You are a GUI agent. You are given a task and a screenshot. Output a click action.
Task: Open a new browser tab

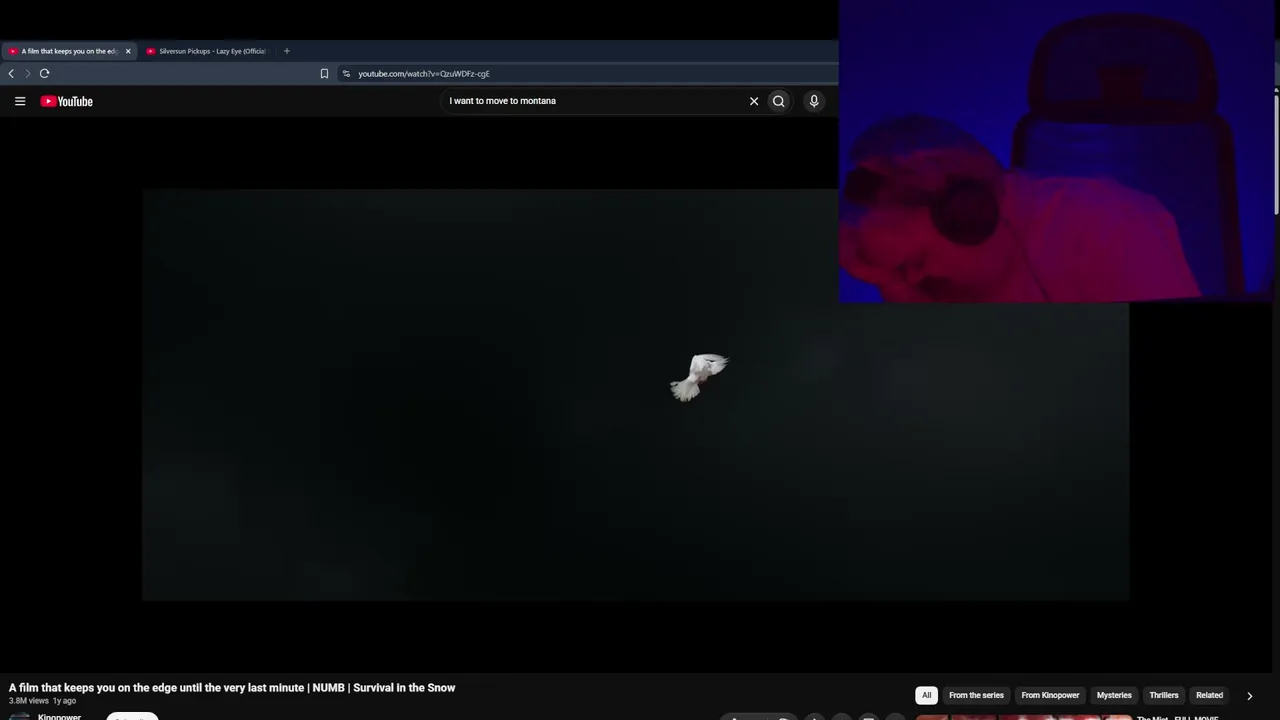[x=287, y=51]
